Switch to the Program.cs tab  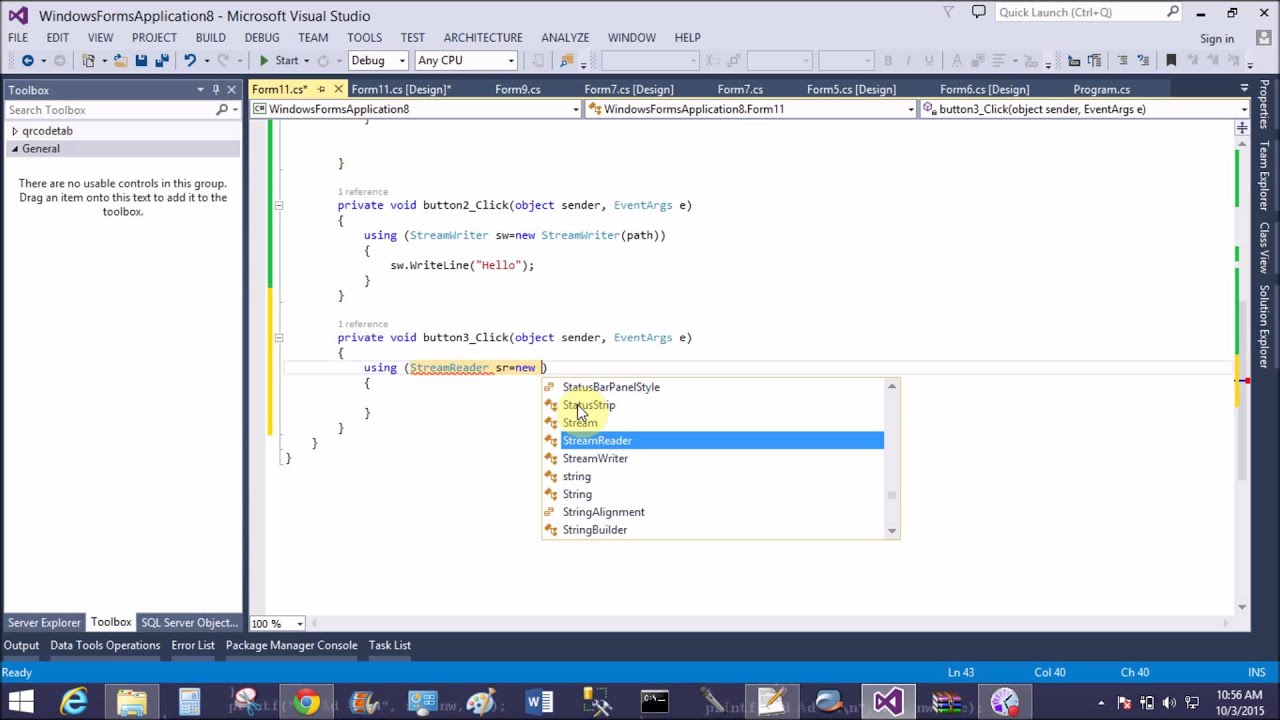(1101, 89)
